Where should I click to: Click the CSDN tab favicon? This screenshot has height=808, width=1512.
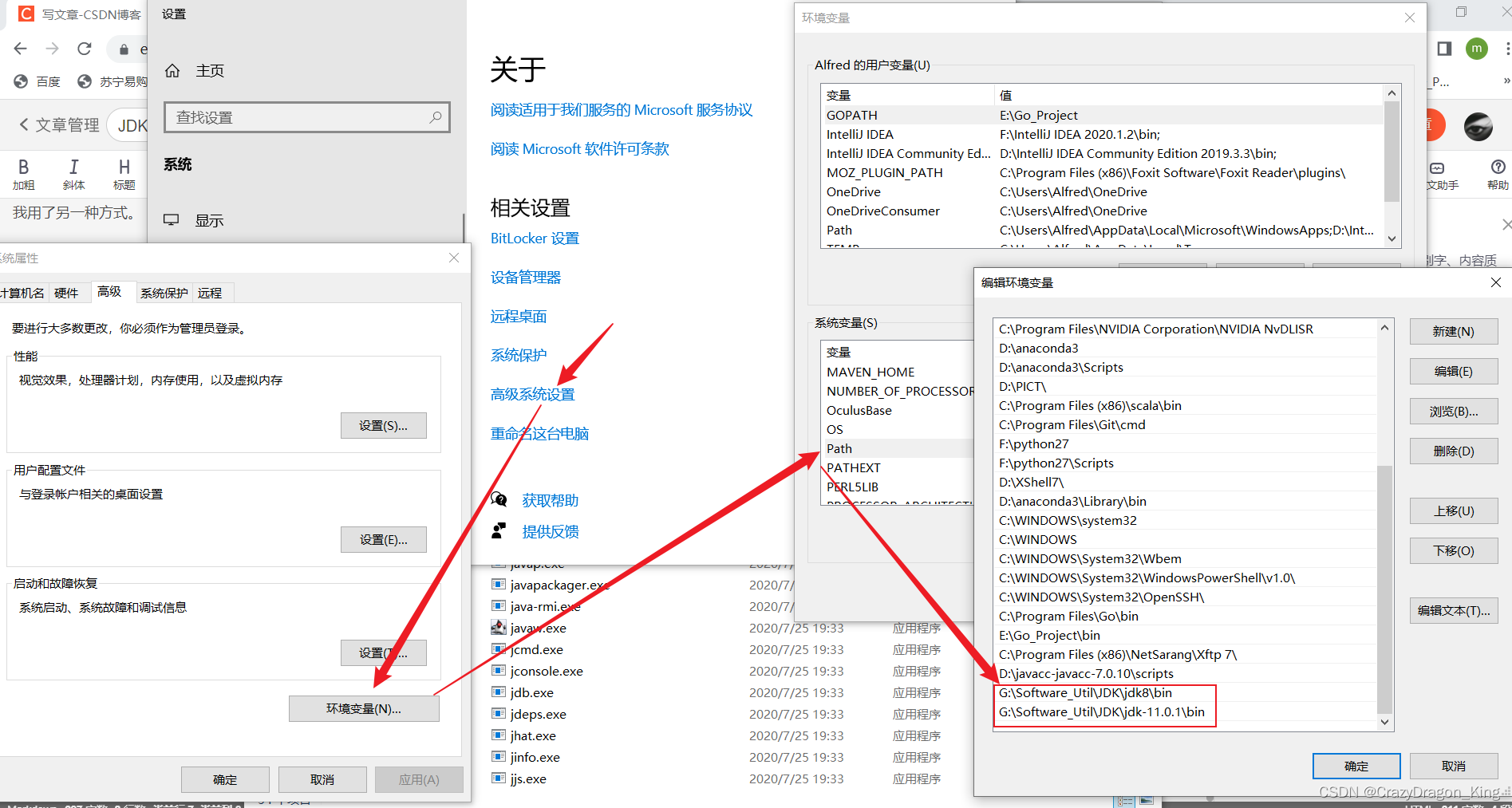(x=26, y=14)
